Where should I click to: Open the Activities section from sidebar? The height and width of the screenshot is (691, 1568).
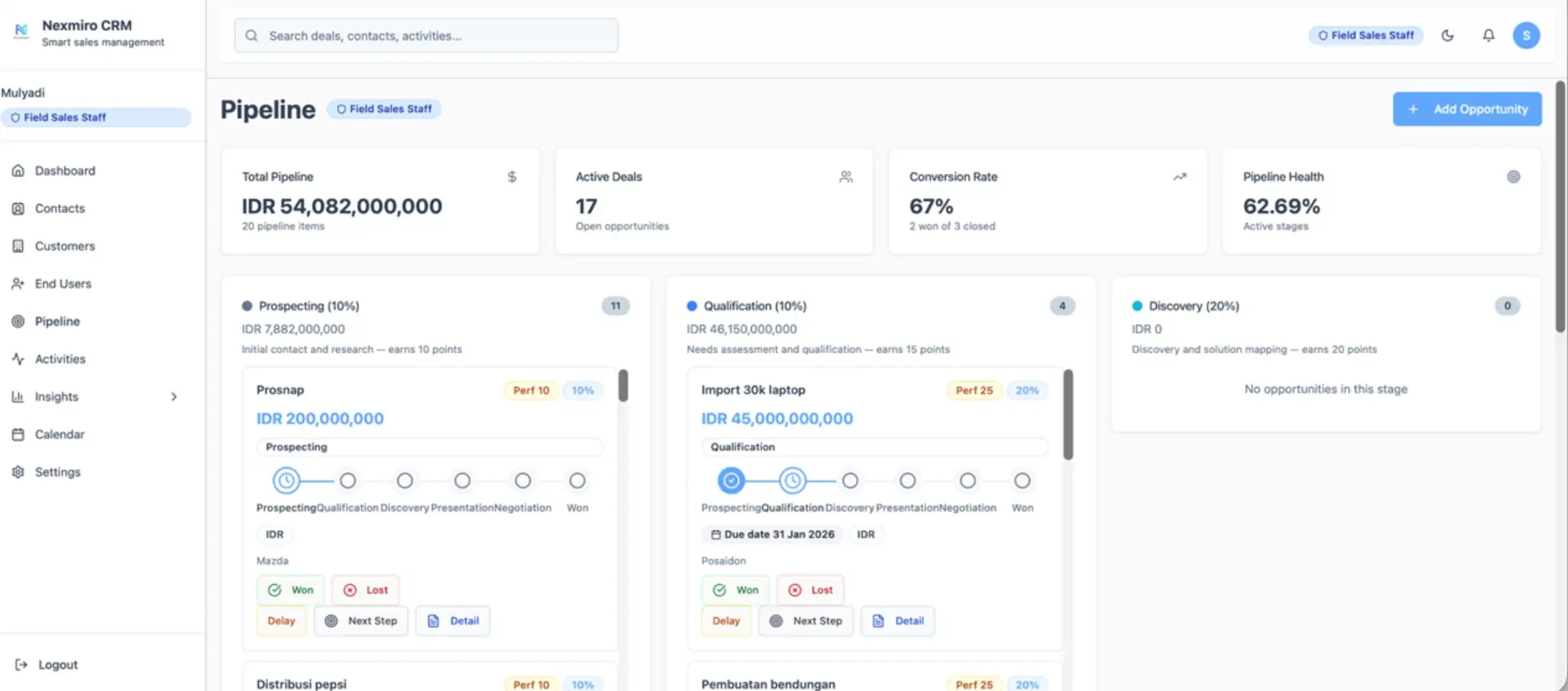point(60,358)
